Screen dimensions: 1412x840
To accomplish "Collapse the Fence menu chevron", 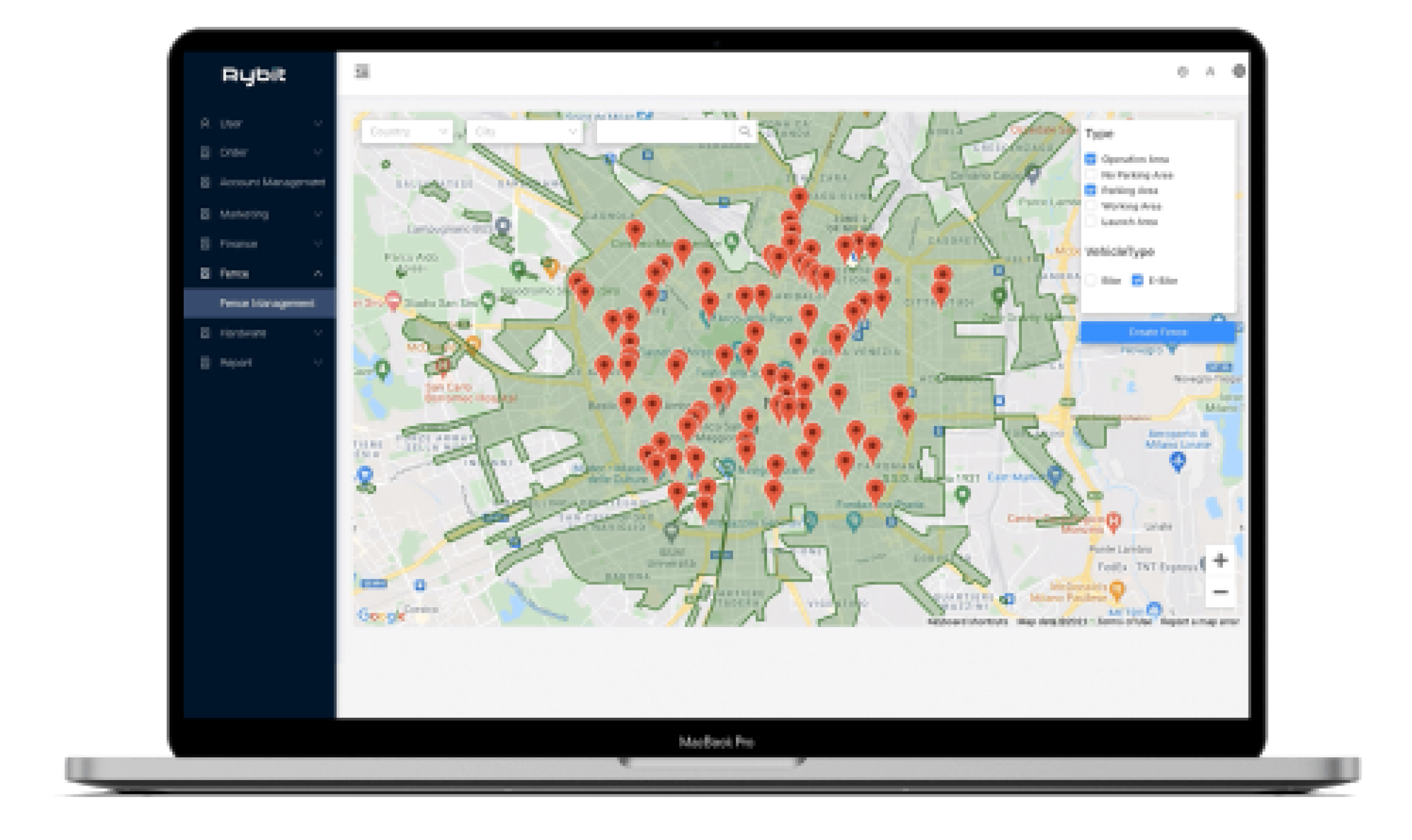I will click(x=318, y=273).
